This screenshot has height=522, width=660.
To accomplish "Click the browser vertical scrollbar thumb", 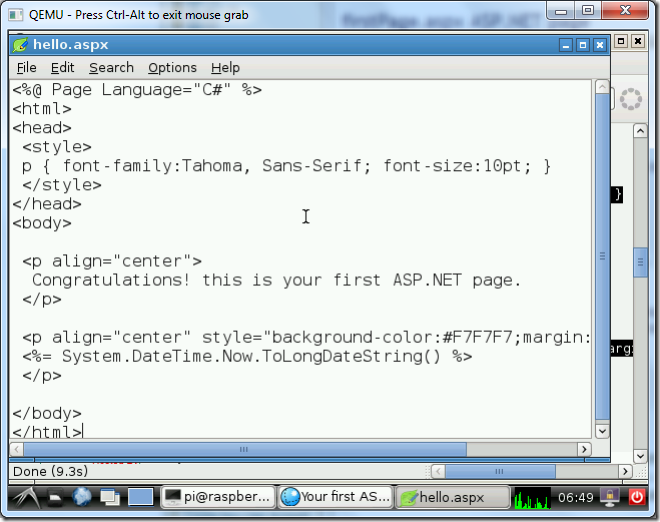I will click(x=640, y=262).
